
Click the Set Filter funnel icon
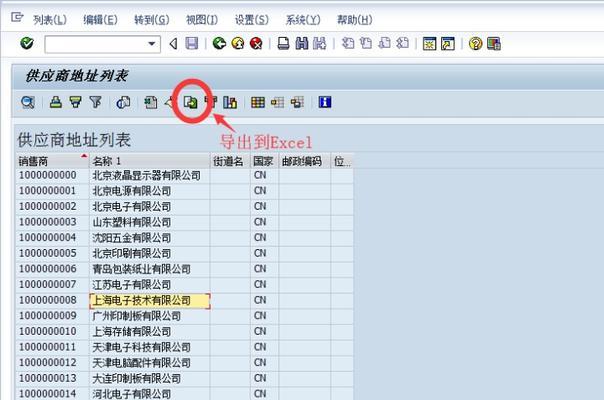(95, 103)
